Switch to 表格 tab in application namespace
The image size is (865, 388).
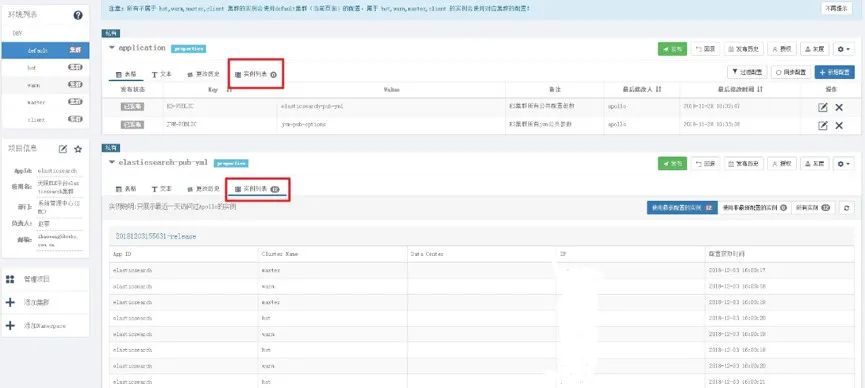126,74
